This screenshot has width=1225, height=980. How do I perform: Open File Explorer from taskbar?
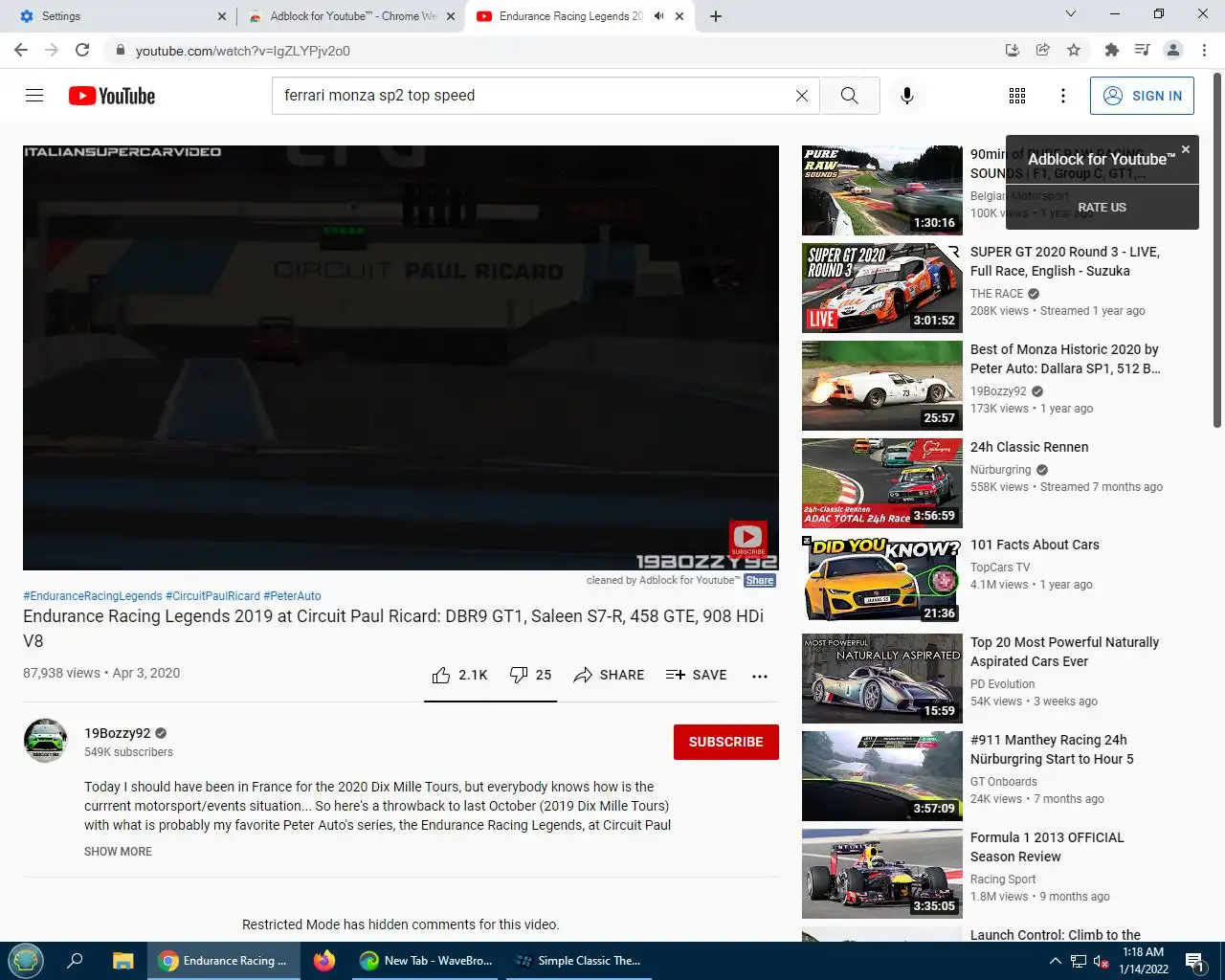coord(122,961)
